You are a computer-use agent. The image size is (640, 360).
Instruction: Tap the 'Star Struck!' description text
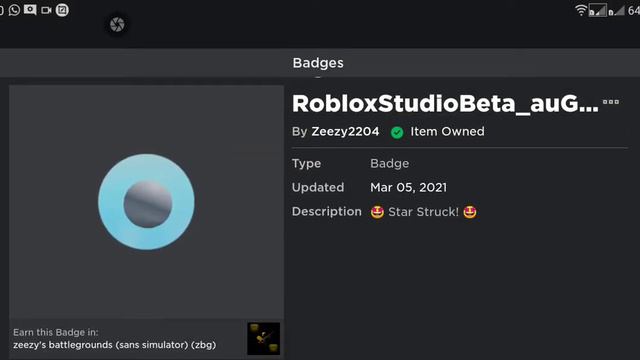tap(423, 212)
